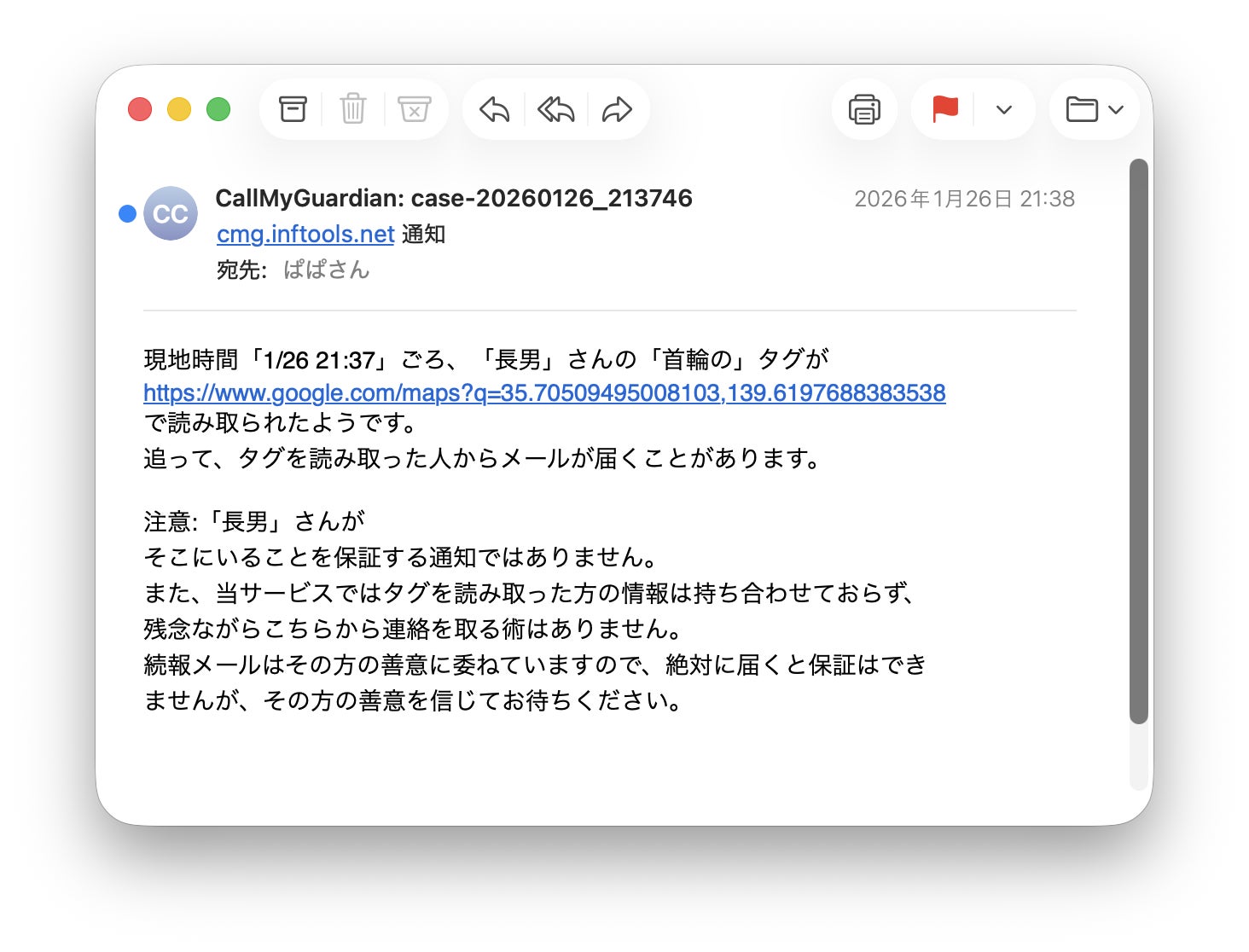Click the CC sender avatar
The width and height of the screenshot is (1249, 952).
pos(171,213)
